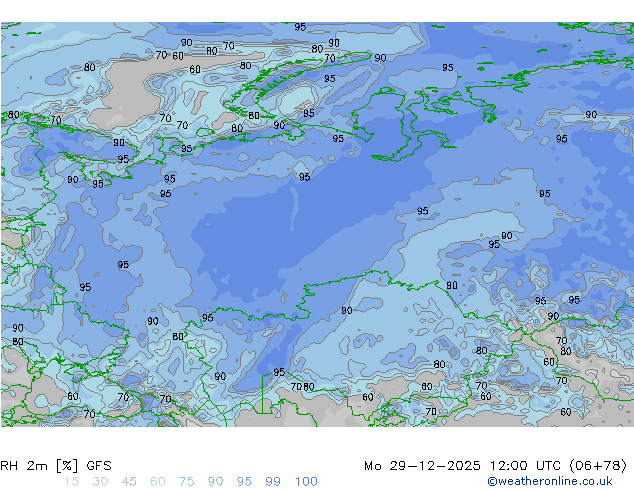Viewport: 634px width, 490px height.
Task: Click the legend value 99
Action: [x=273, y=482]
